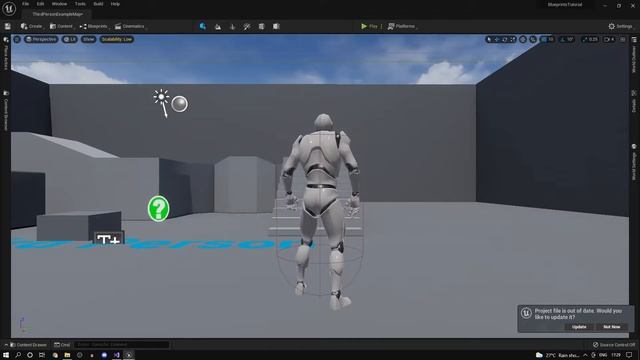
Task: Open the Settings dropdown
Action: (620, 27)
